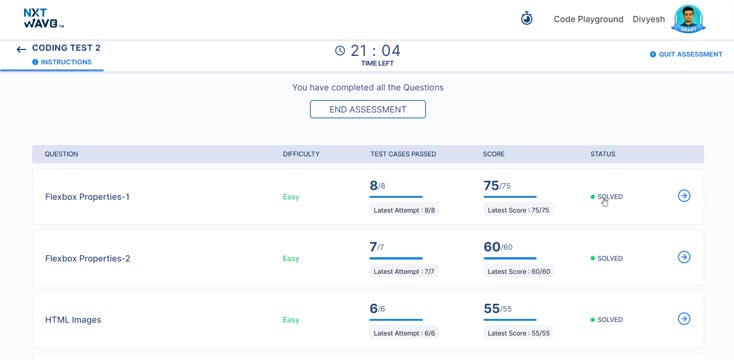Click the Divyesh username text

tap(649, 19)
